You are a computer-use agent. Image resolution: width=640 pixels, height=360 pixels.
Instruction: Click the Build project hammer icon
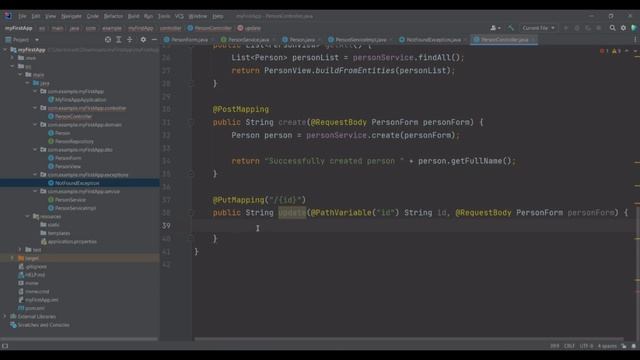click(x=511, y=28)
